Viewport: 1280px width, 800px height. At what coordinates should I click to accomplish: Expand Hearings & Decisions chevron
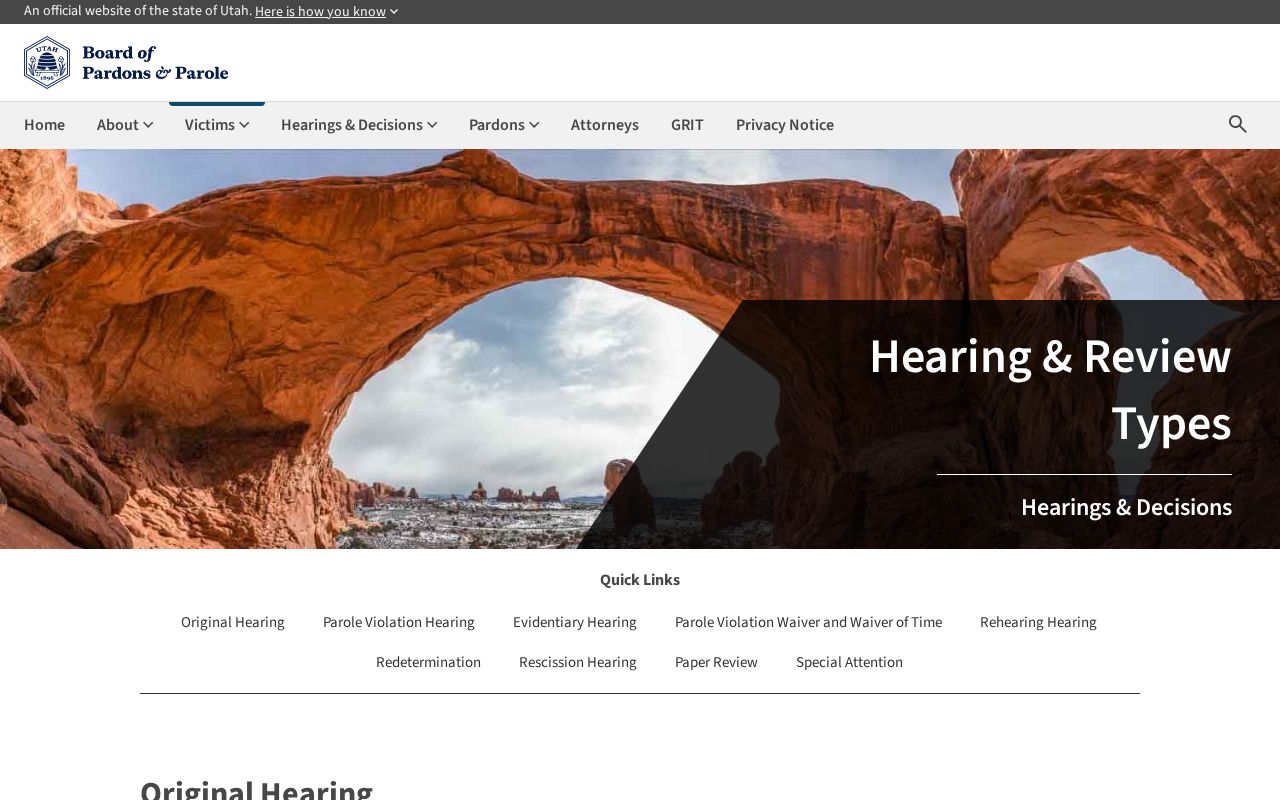coord(432,125)
